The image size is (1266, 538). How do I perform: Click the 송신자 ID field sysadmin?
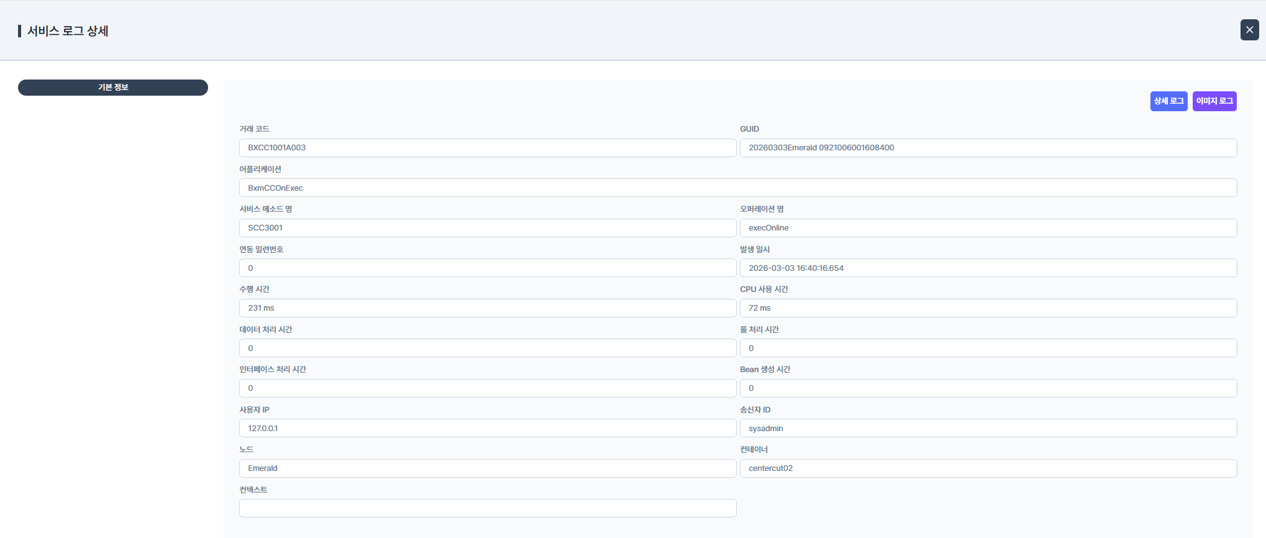click(988, 428)
